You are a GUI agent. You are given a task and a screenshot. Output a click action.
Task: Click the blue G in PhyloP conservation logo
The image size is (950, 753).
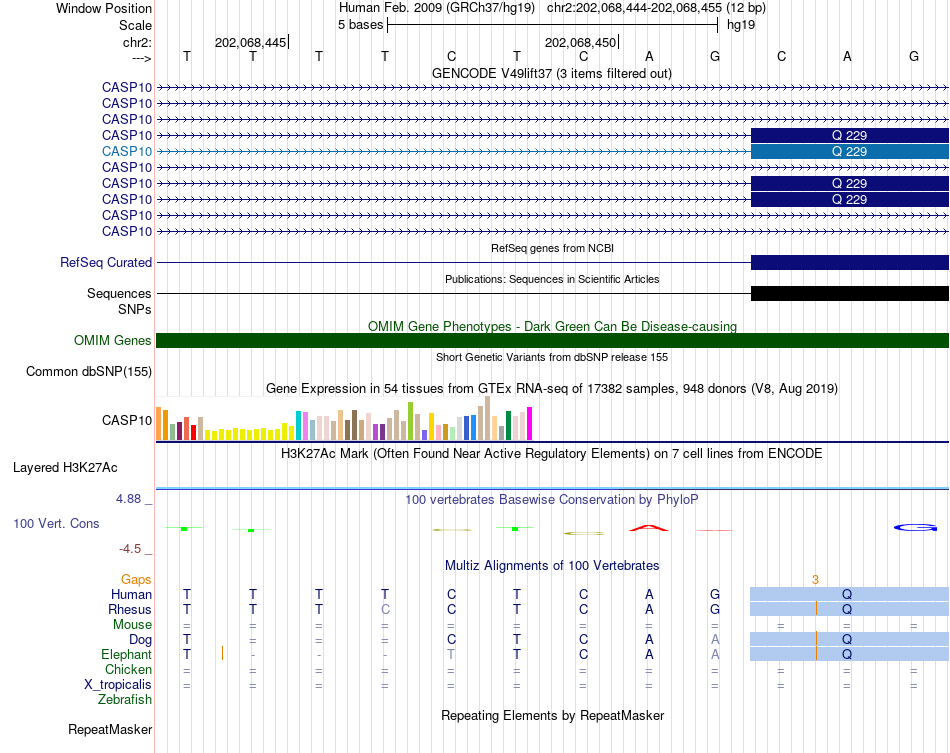click(915, 528)
